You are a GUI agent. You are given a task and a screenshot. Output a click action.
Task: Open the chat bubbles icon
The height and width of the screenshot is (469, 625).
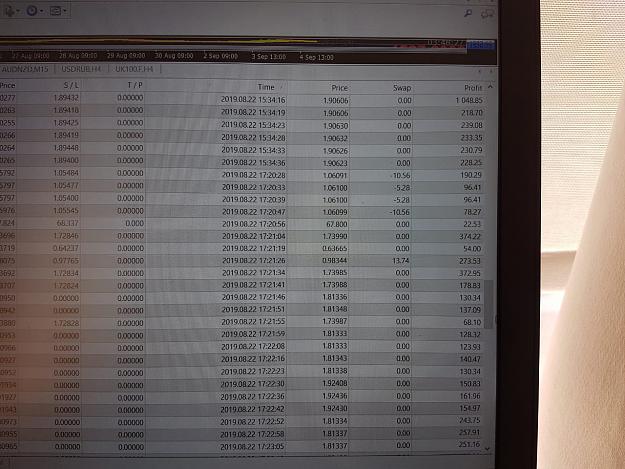pyautogui.click(x=487, y=14)
